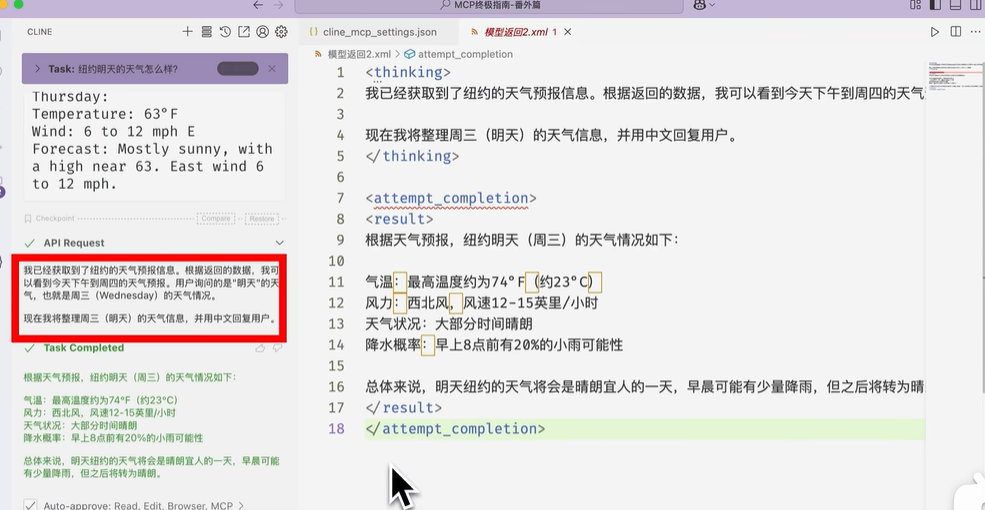
Task: Click the 风力 line in the editor
Action: [482, 303]
